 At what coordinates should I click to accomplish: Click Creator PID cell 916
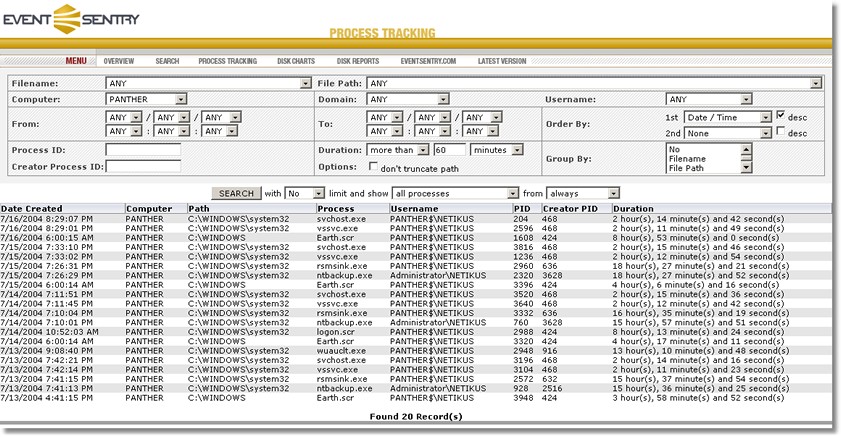click(549, 351)
